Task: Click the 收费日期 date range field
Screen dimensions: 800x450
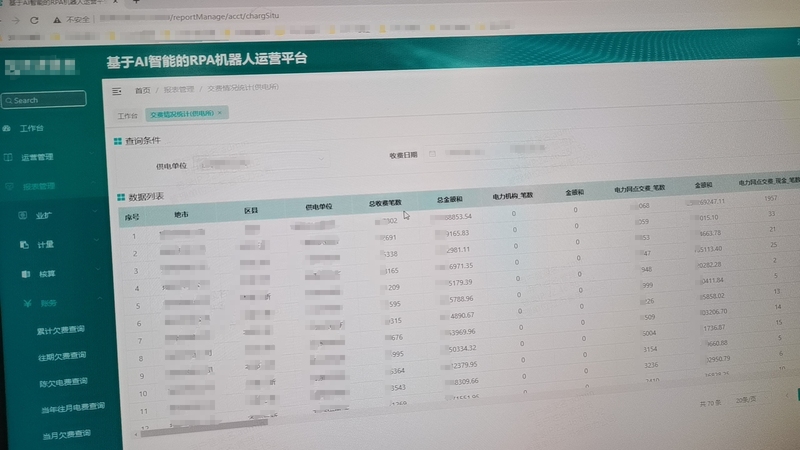Action: coord(497,151)
